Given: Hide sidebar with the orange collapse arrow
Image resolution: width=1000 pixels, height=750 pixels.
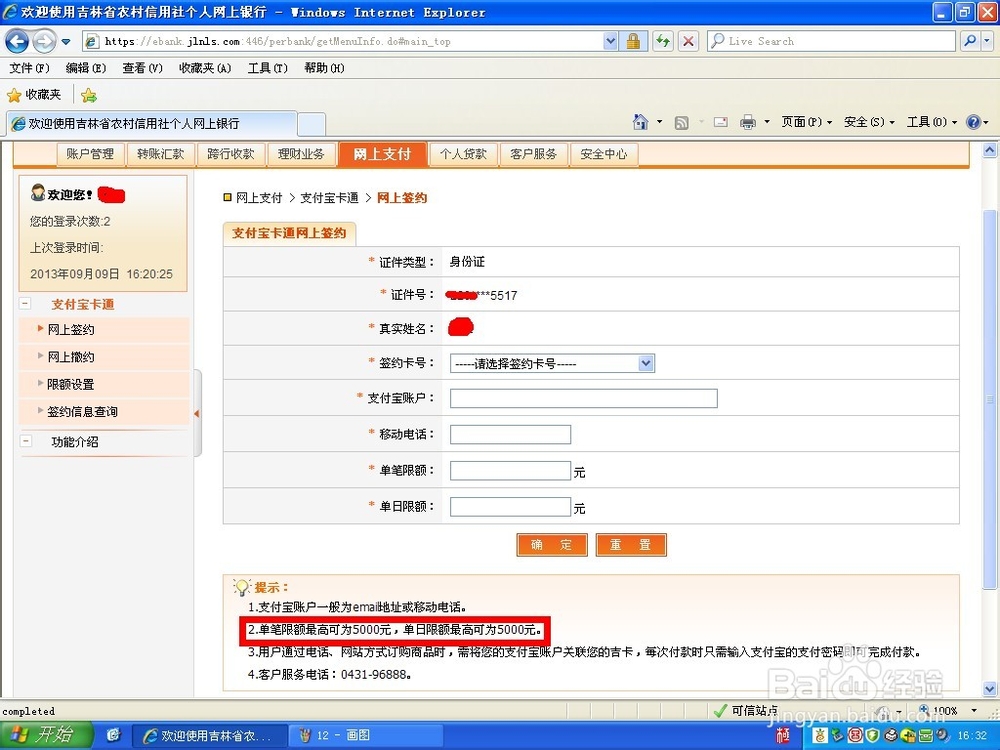Looking at the screenshot, I should pyautogui.click(x=196, y=413).
